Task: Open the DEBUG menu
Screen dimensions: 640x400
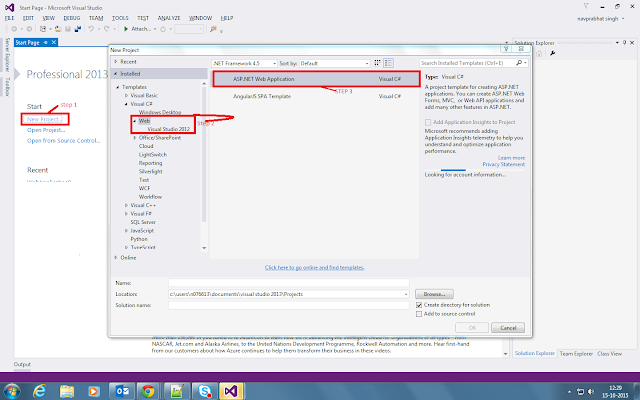Action: pyautogui.click(x=72, y=18)
